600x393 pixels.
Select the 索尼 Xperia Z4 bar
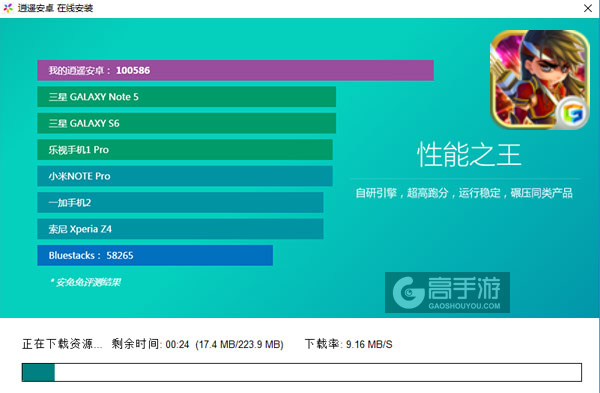click(180, 229)
